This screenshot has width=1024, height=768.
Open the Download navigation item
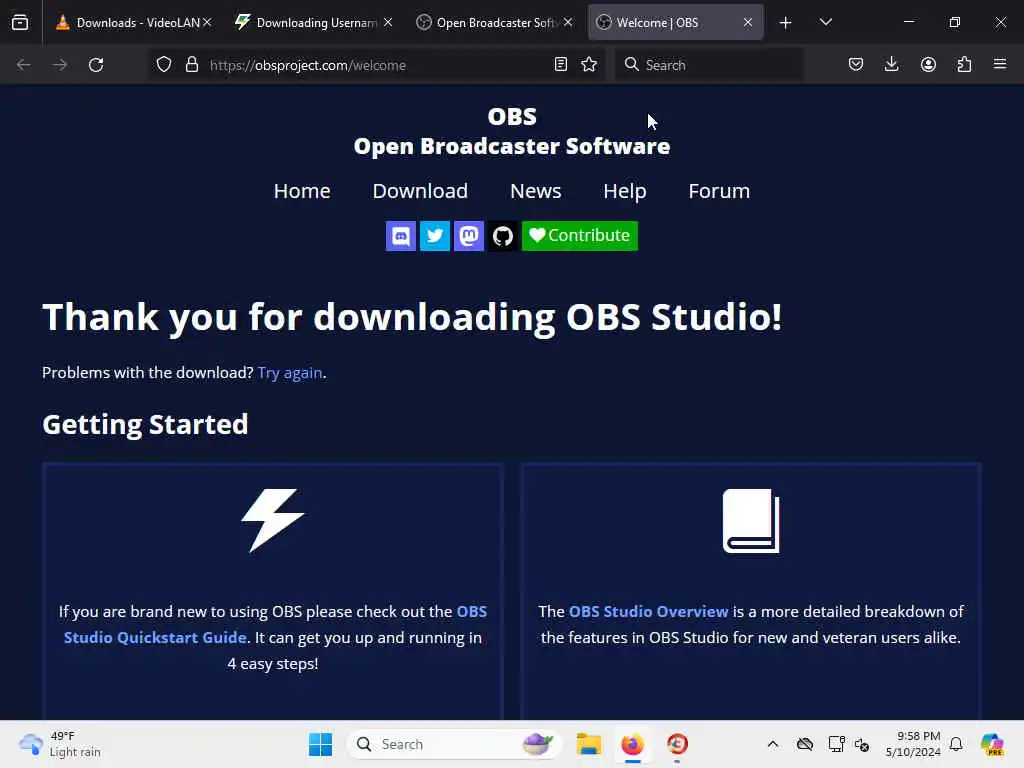click(420, 191)
